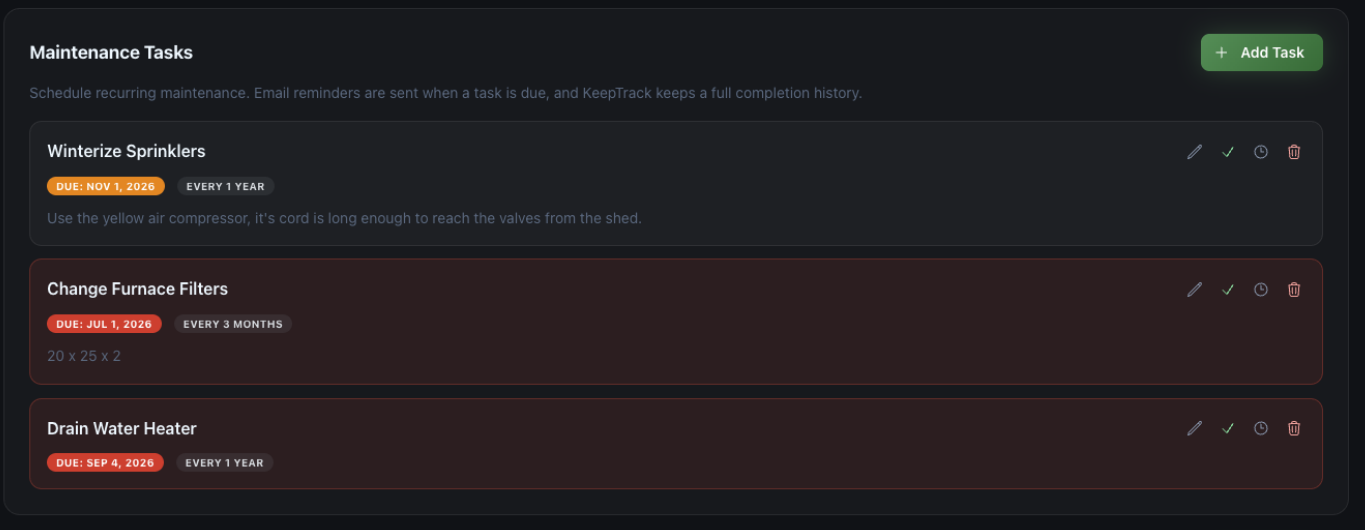The width and height of the screenshot is (1365, 530).
Task: Mark Winterize Sprinklers as complete
Action: pos(1228,152)
